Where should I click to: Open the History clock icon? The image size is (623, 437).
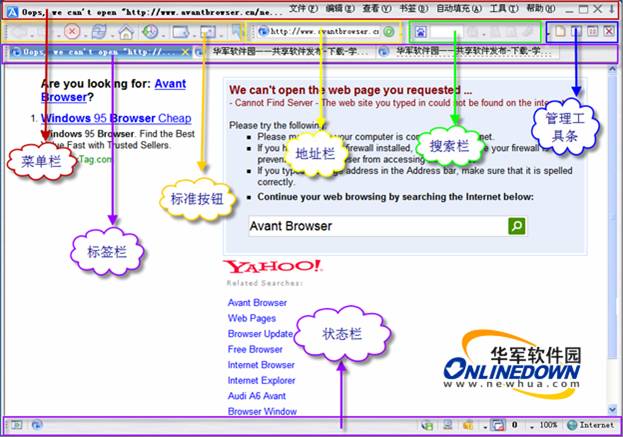(x=150, y=32)
